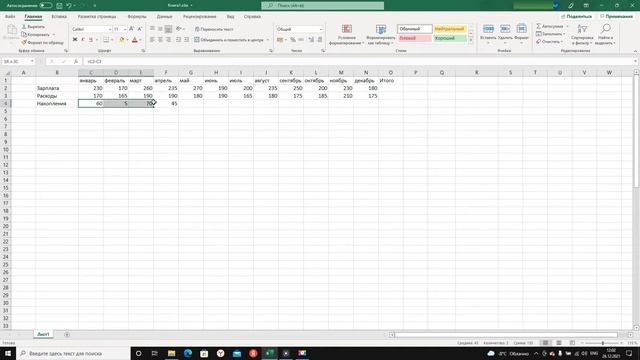This screenshot has width=640, height=360.
Task: Open Форматировать как таблицу menu
Action: pos(381,34)
